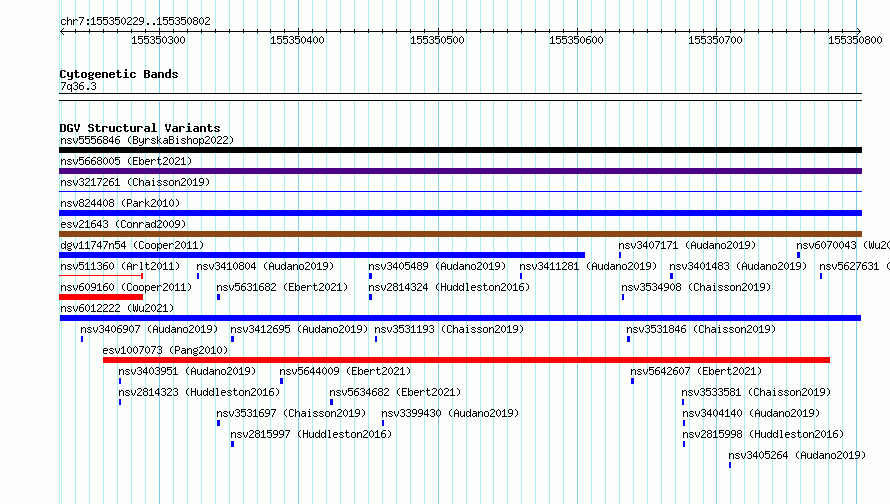This screenshot has width=890, height=504.
Task: Click the Cytogenetic Bands track title
Action: pyautogui.click(x=119, y=74)
